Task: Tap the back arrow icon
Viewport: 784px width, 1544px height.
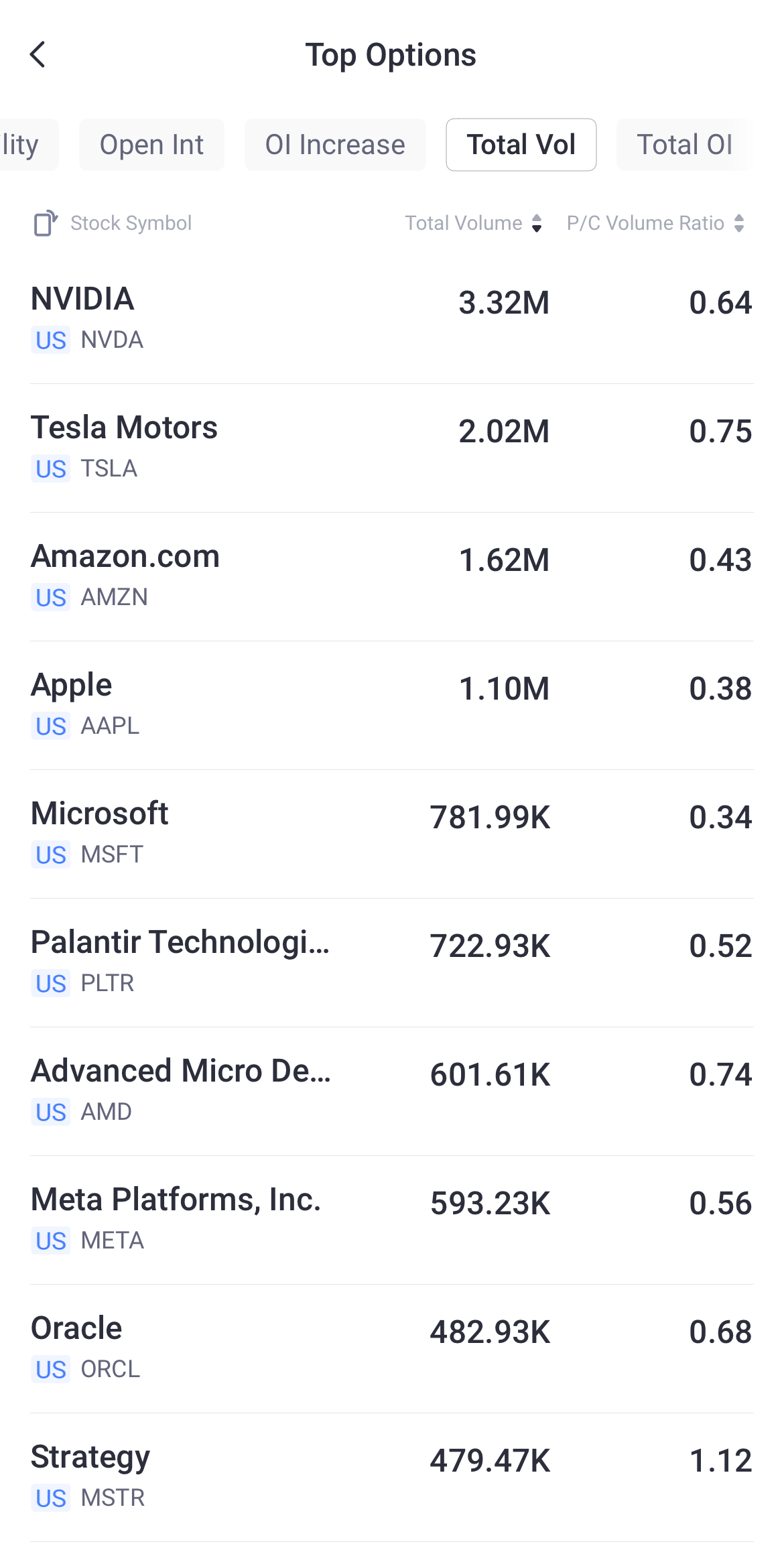Action: (38, 55)
